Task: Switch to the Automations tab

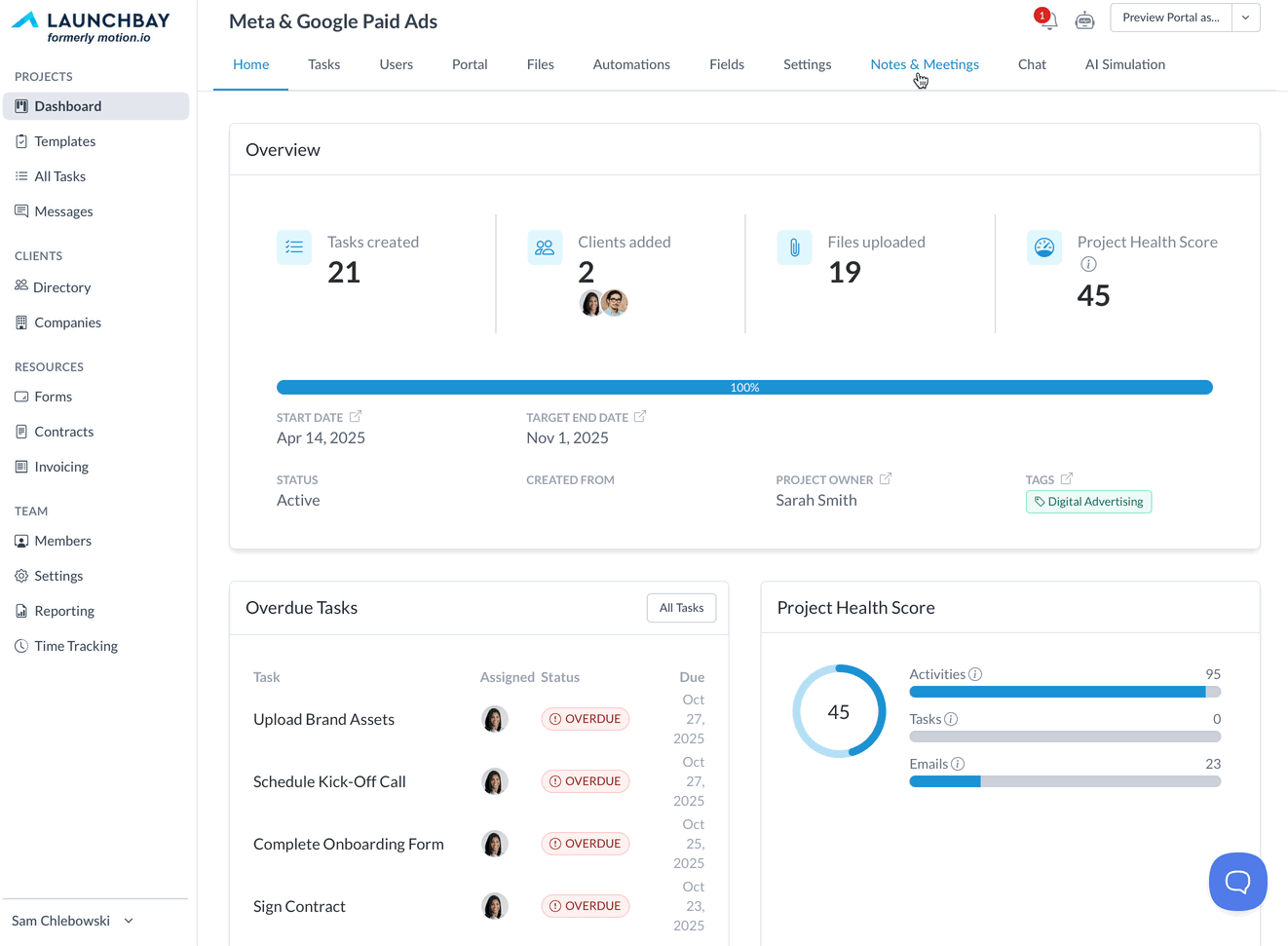Action: point(631,64)
